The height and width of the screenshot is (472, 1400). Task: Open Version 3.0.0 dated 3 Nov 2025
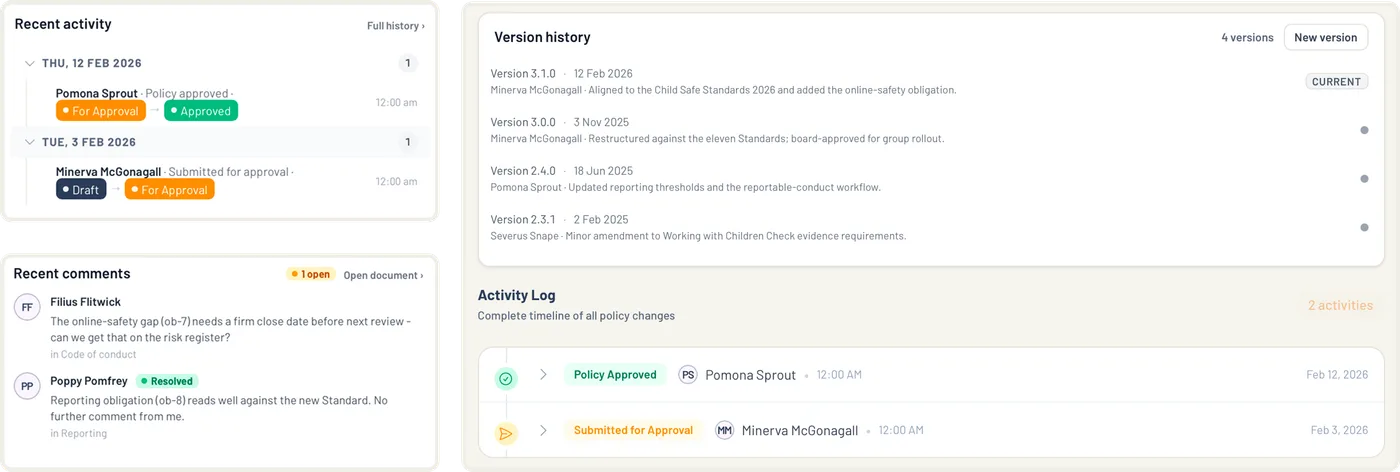pos(928,130)
